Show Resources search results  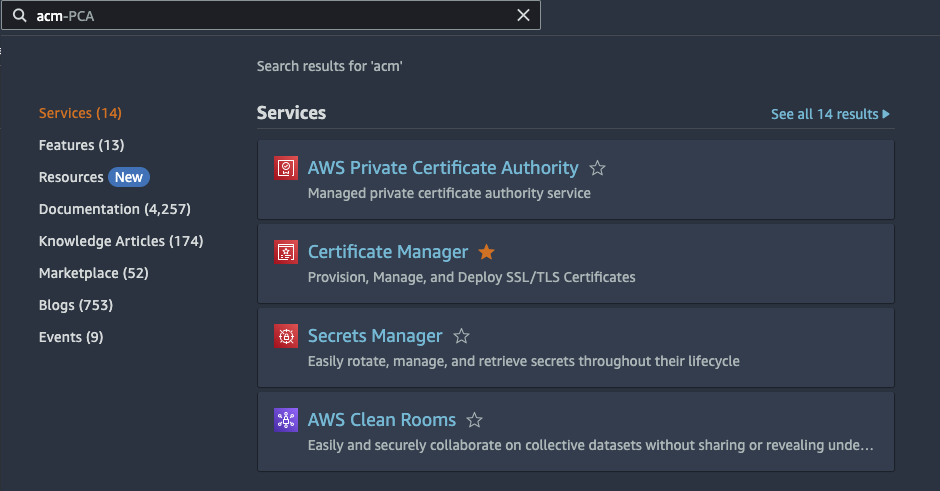coord(71,177)
